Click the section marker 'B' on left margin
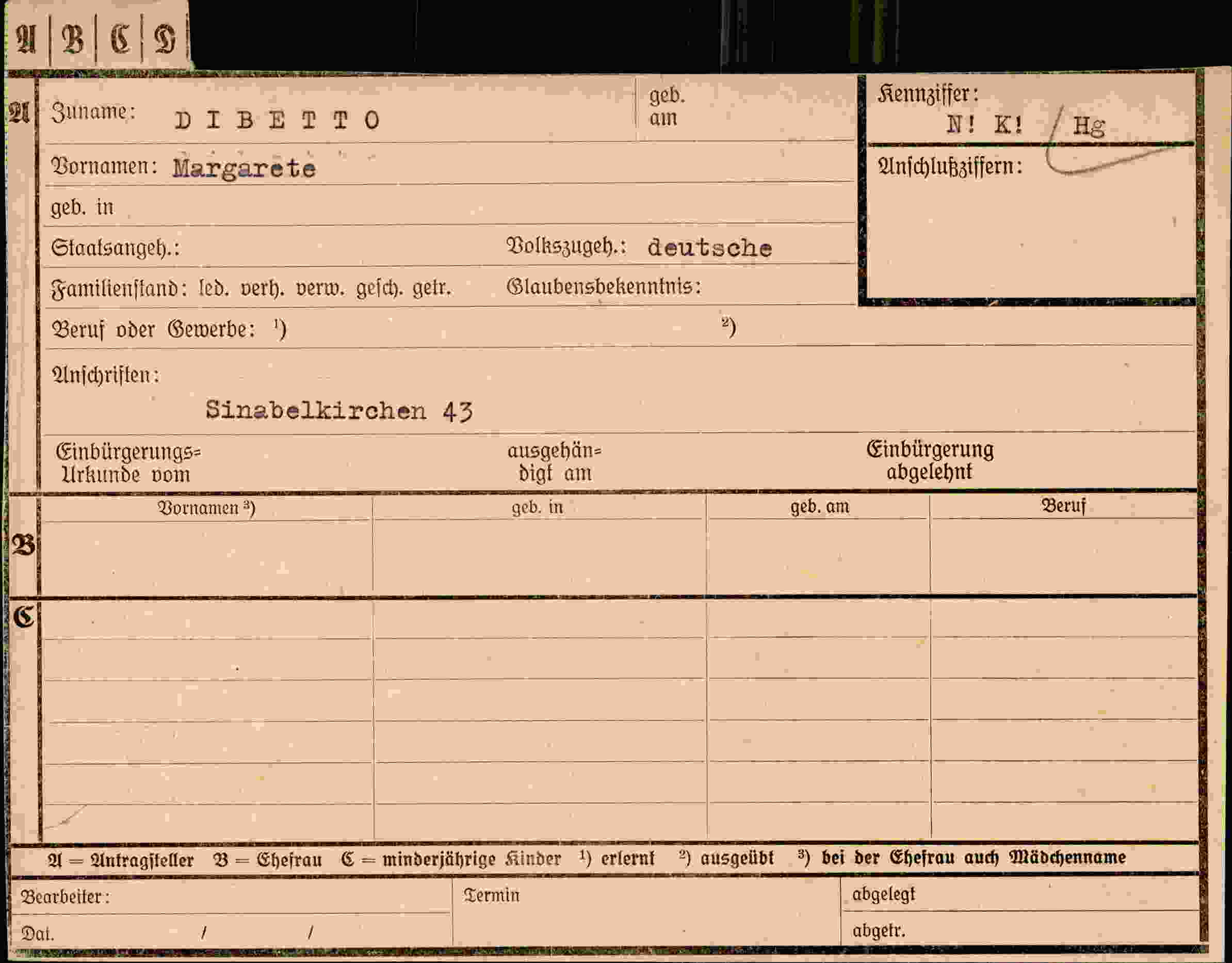 pyautogui.click(x=23, y=545)
